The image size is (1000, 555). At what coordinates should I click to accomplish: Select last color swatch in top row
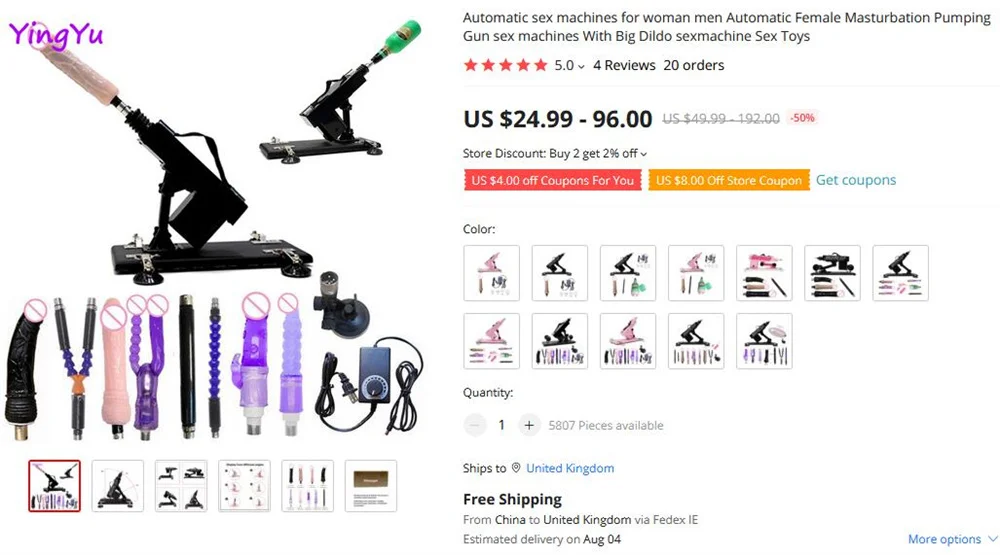(x=901, y=273)
